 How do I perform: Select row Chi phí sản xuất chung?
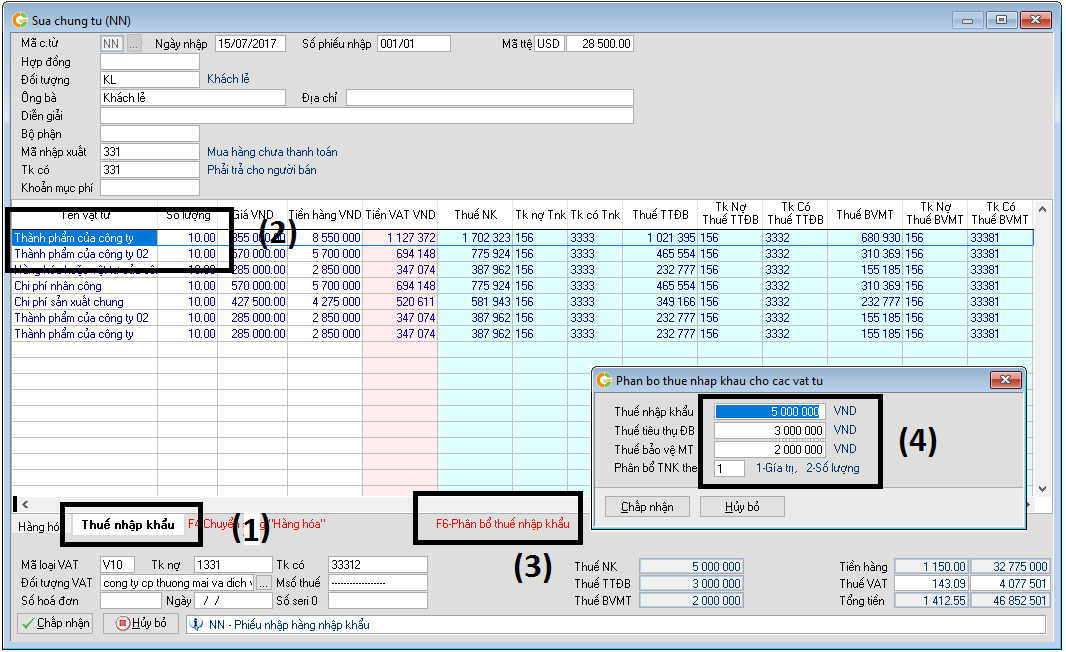coord(521,302)
